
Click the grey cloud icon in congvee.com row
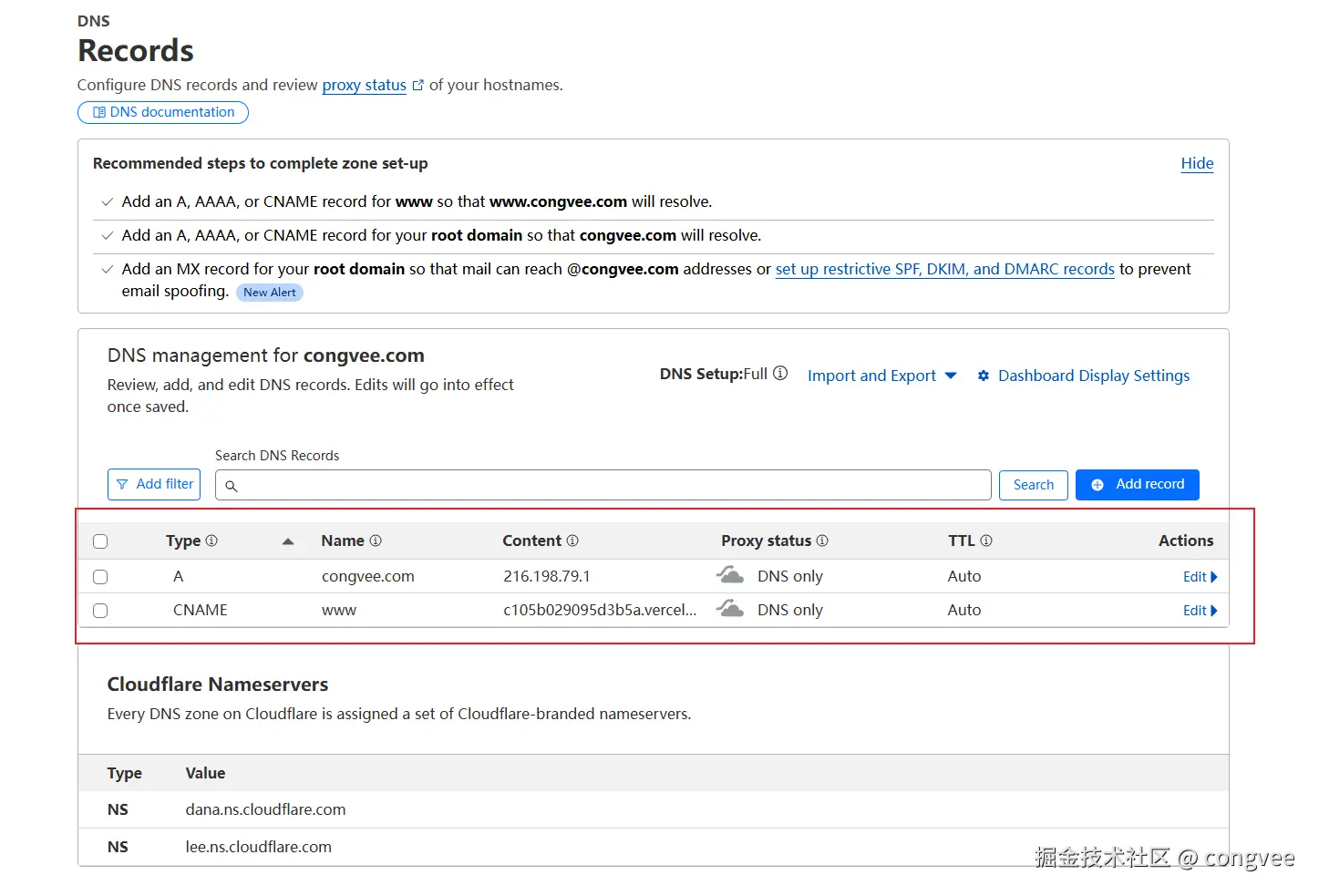[729, 574]
